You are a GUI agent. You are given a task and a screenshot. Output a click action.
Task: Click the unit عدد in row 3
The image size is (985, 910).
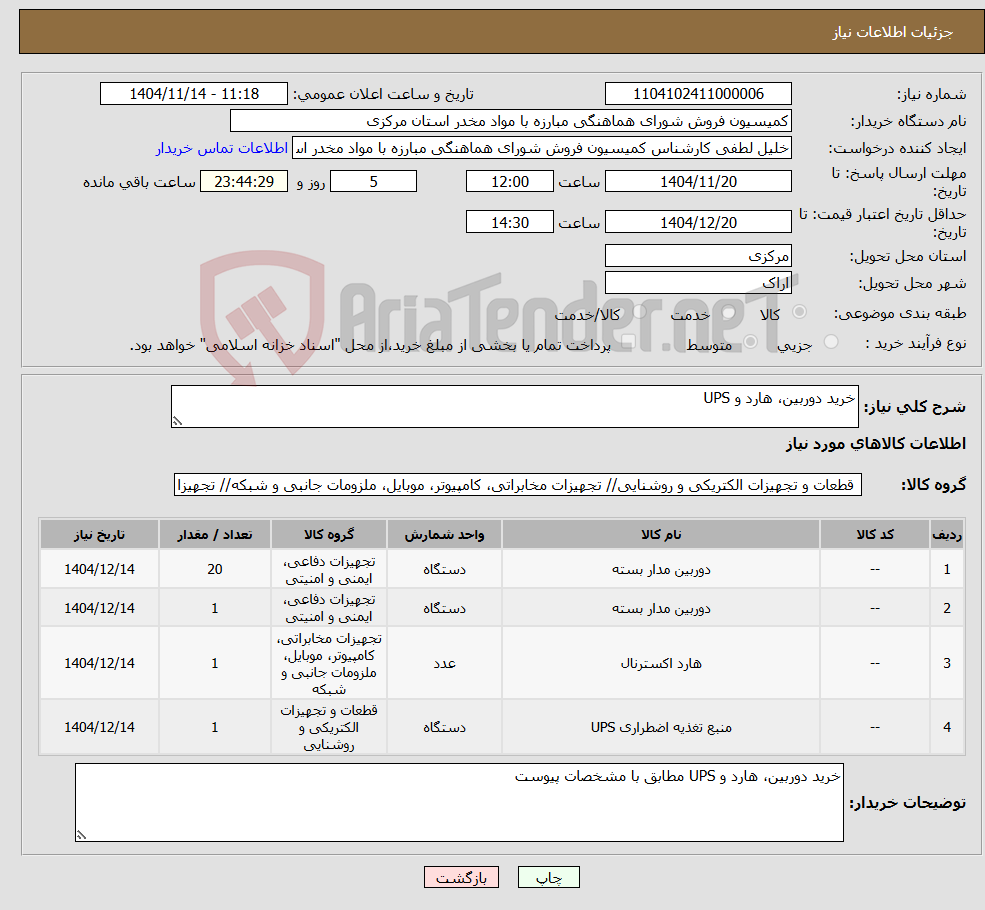(444, 663)
